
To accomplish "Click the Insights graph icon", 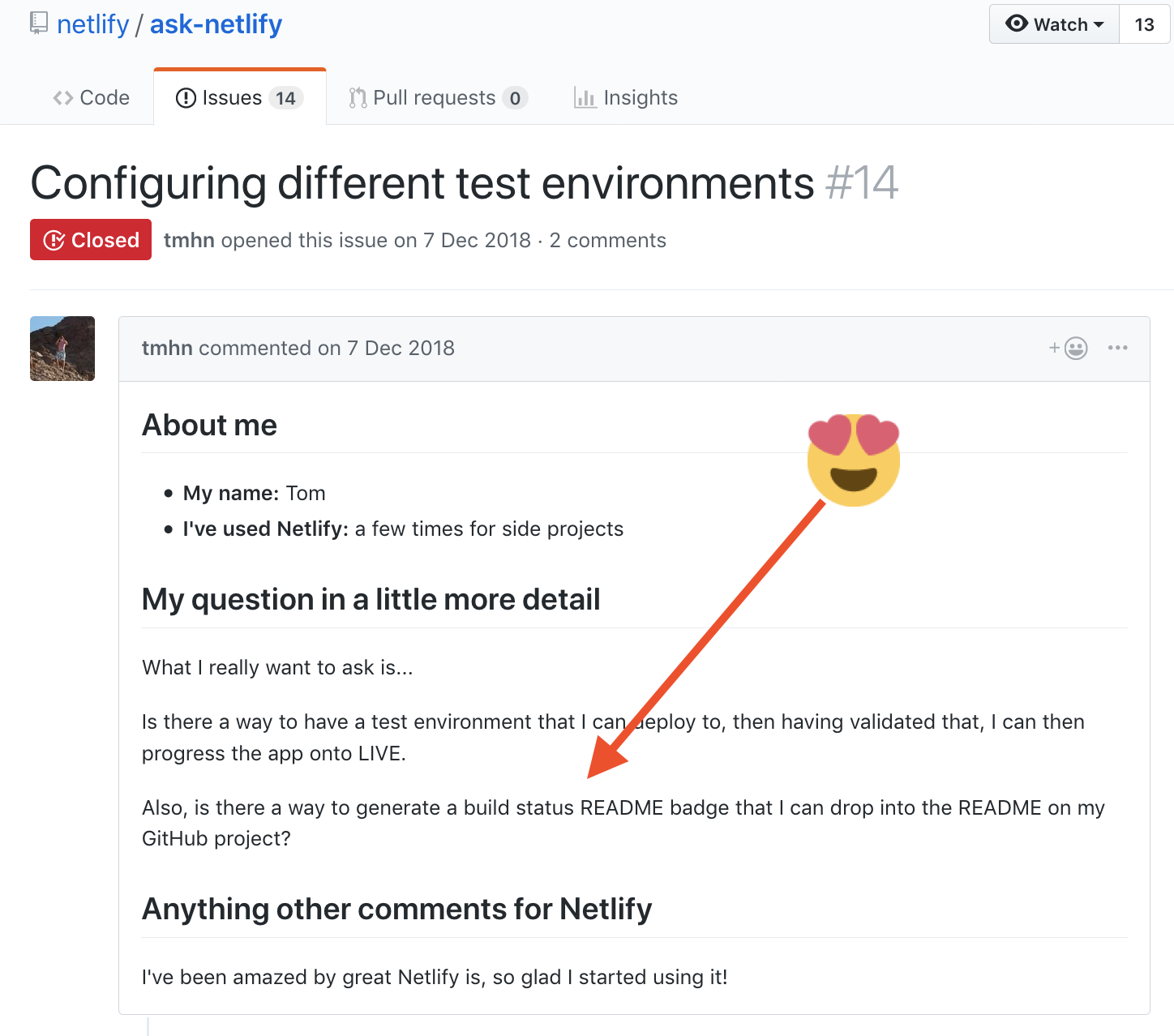I will (x=585, y=97).
